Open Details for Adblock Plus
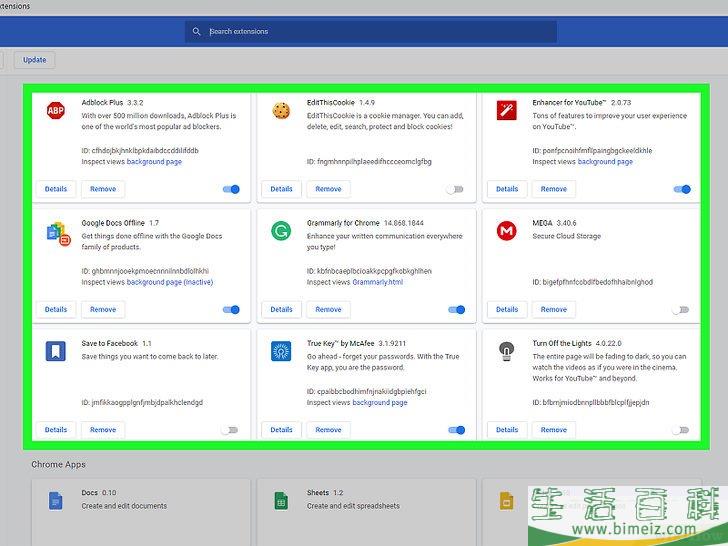 56,189
